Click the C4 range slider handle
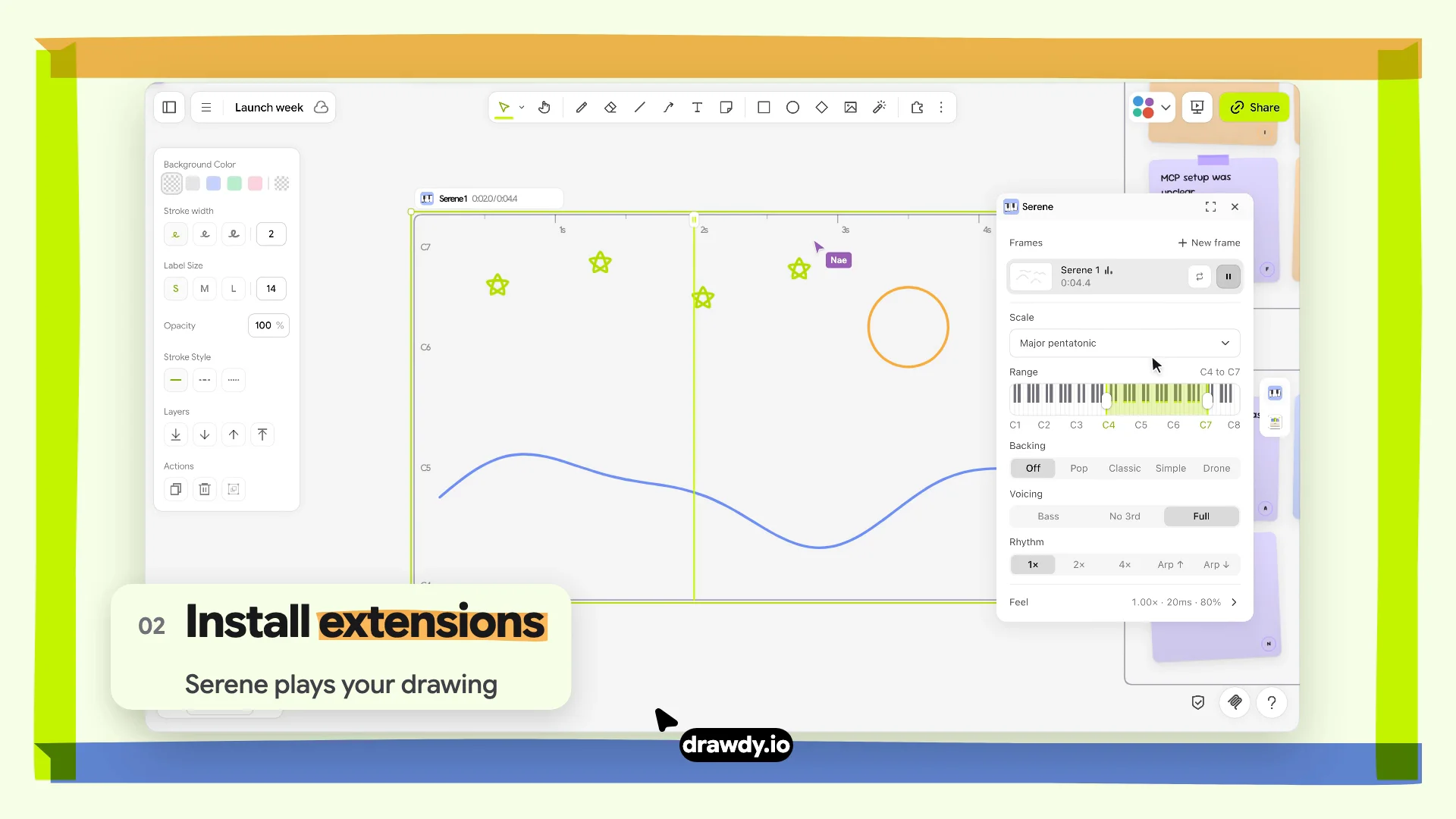This screenshot has width=1456, height=819. point(1106,400)
